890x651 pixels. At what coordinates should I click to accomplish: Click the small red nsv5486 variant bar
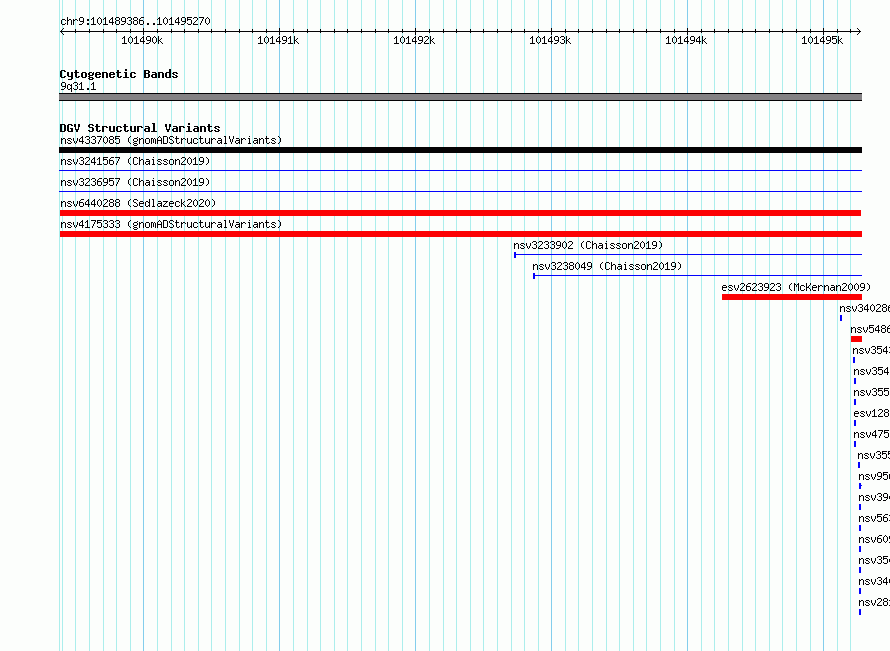857,339
